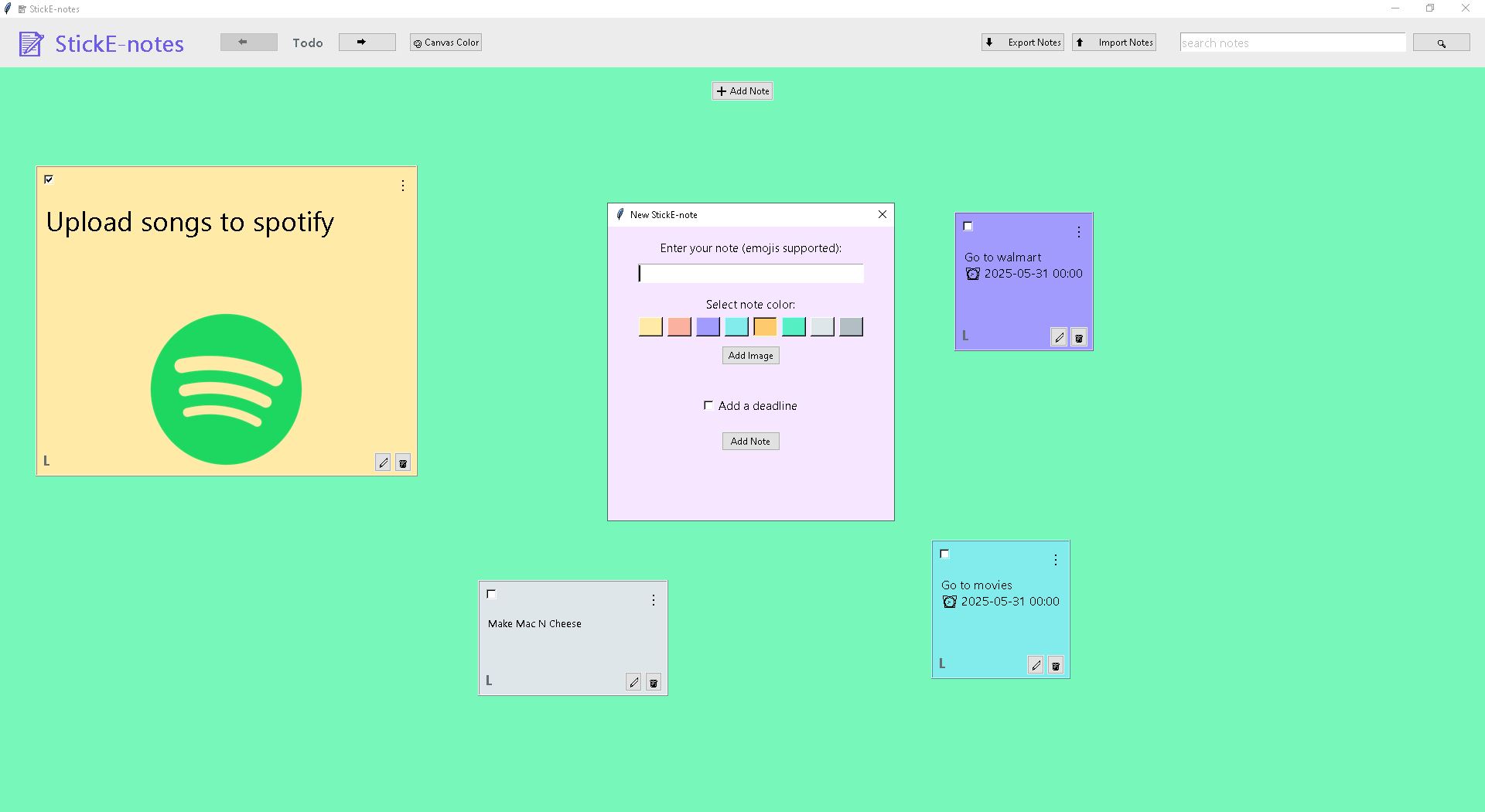Delete the Upload songs to spotify note
The width and height of the screenshot is (1485, 812).
pos(403,462)
